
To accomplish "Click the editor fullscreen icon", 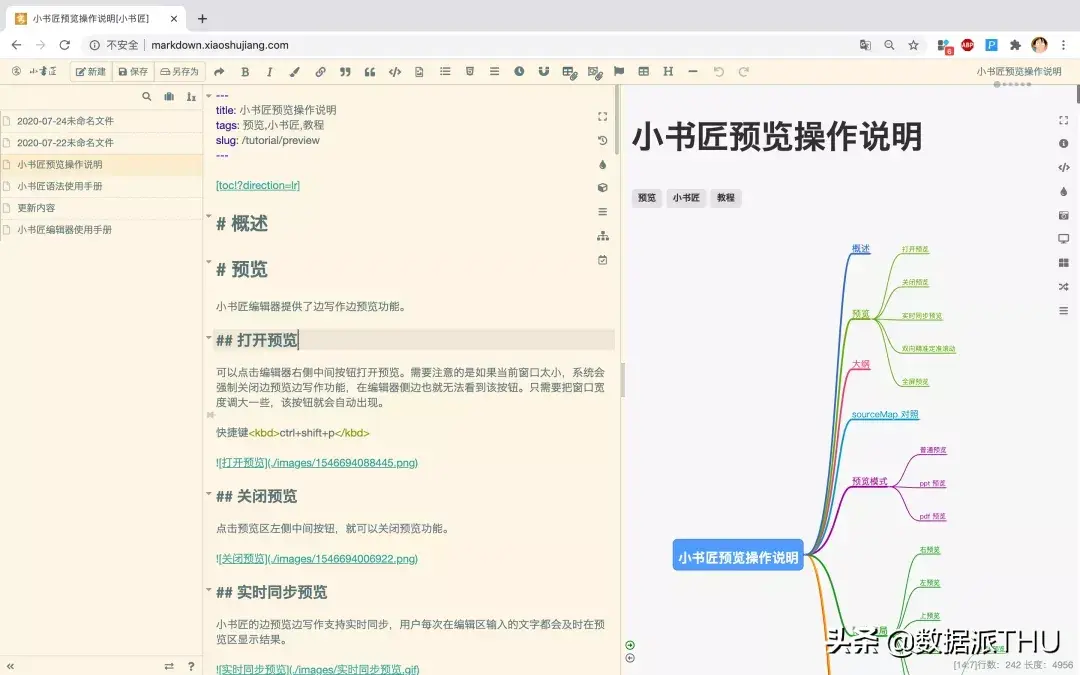I will (603, 116).
